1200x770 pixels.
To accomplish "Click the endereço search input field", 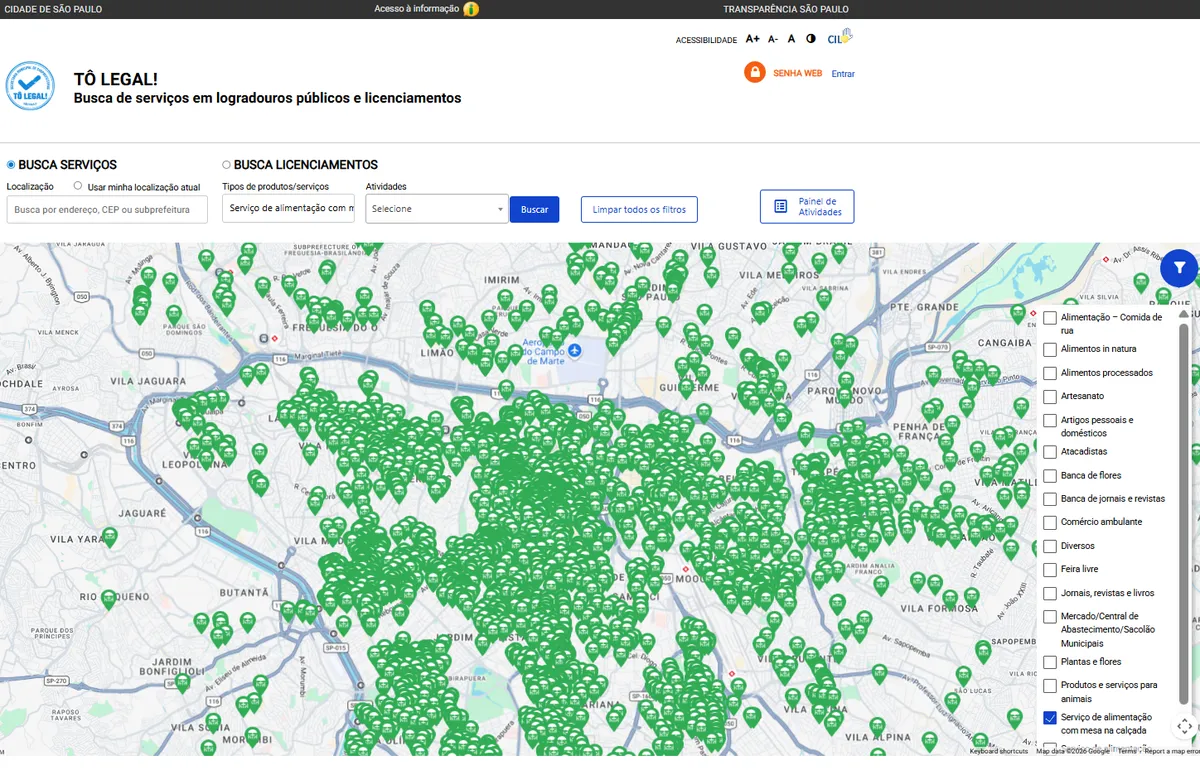I will (x=107, y=209).
